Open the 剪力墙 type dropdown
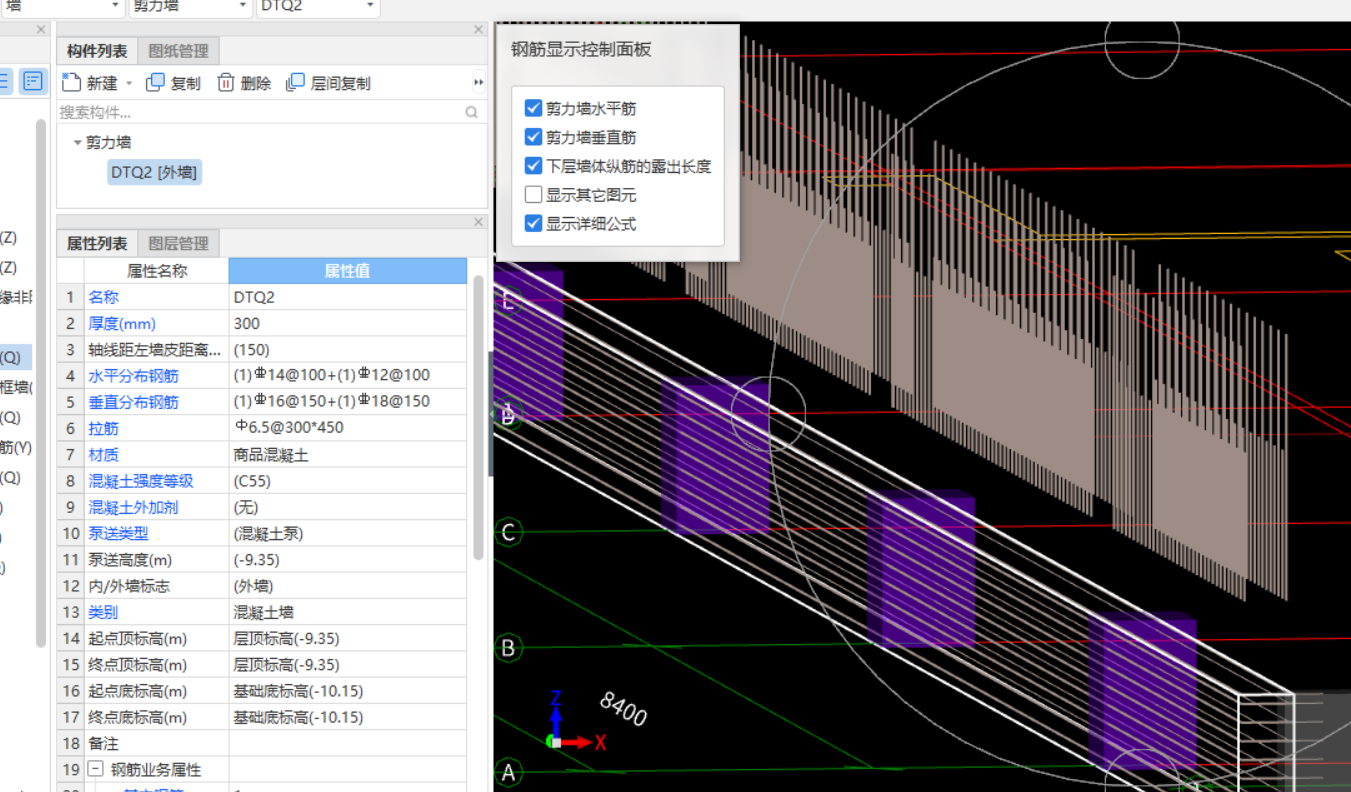 coord(242,6)
